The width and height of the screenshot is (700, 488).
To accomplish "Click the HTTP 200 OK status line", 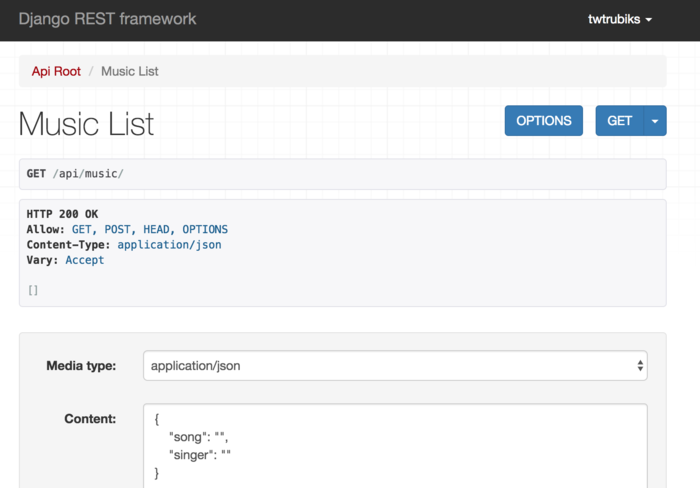I will pyautogui.click(x=62, y=214).
